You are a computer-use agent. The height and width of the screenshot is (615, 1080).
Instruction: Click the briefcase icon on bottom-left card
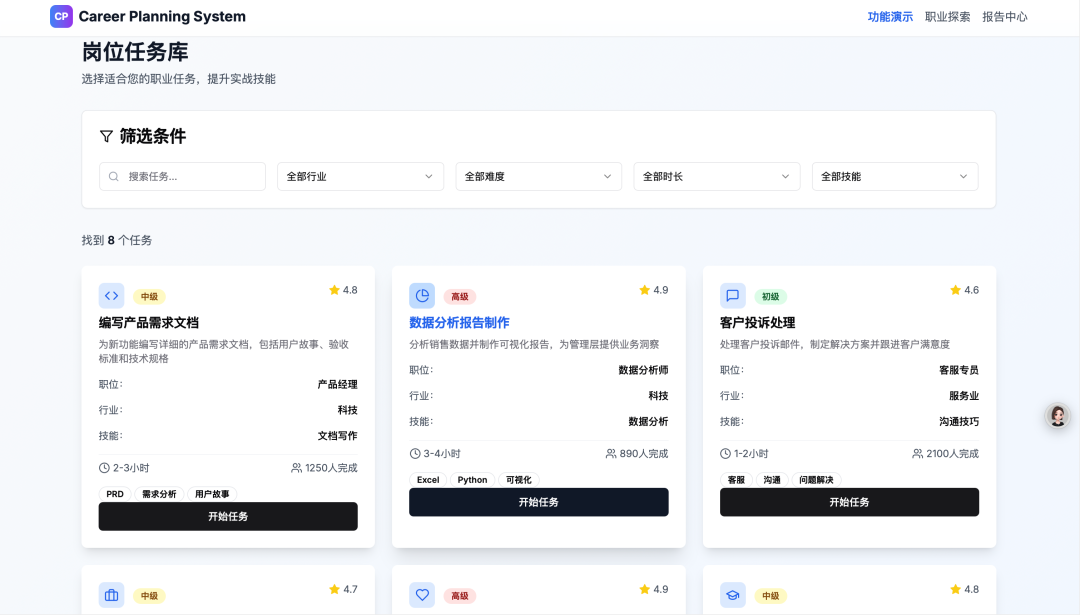tap(111, 595)
